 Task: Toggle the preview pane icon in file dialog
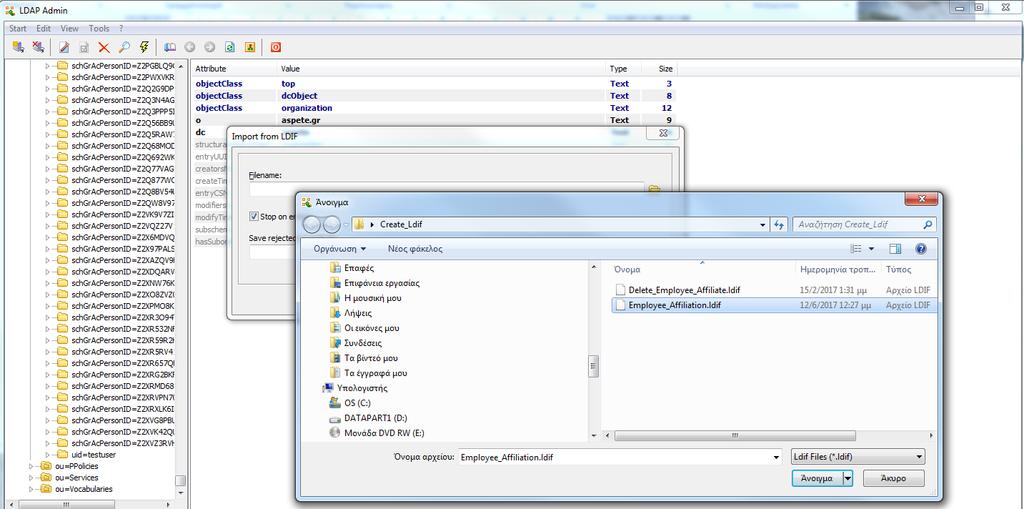pyautogui.click(x=895, y=249)
